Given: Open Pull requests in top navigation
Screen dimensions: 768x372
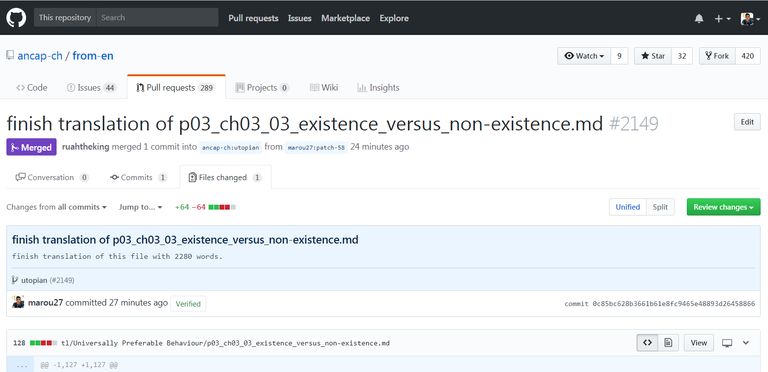Looking at the screenshot, I should (253, 18).
